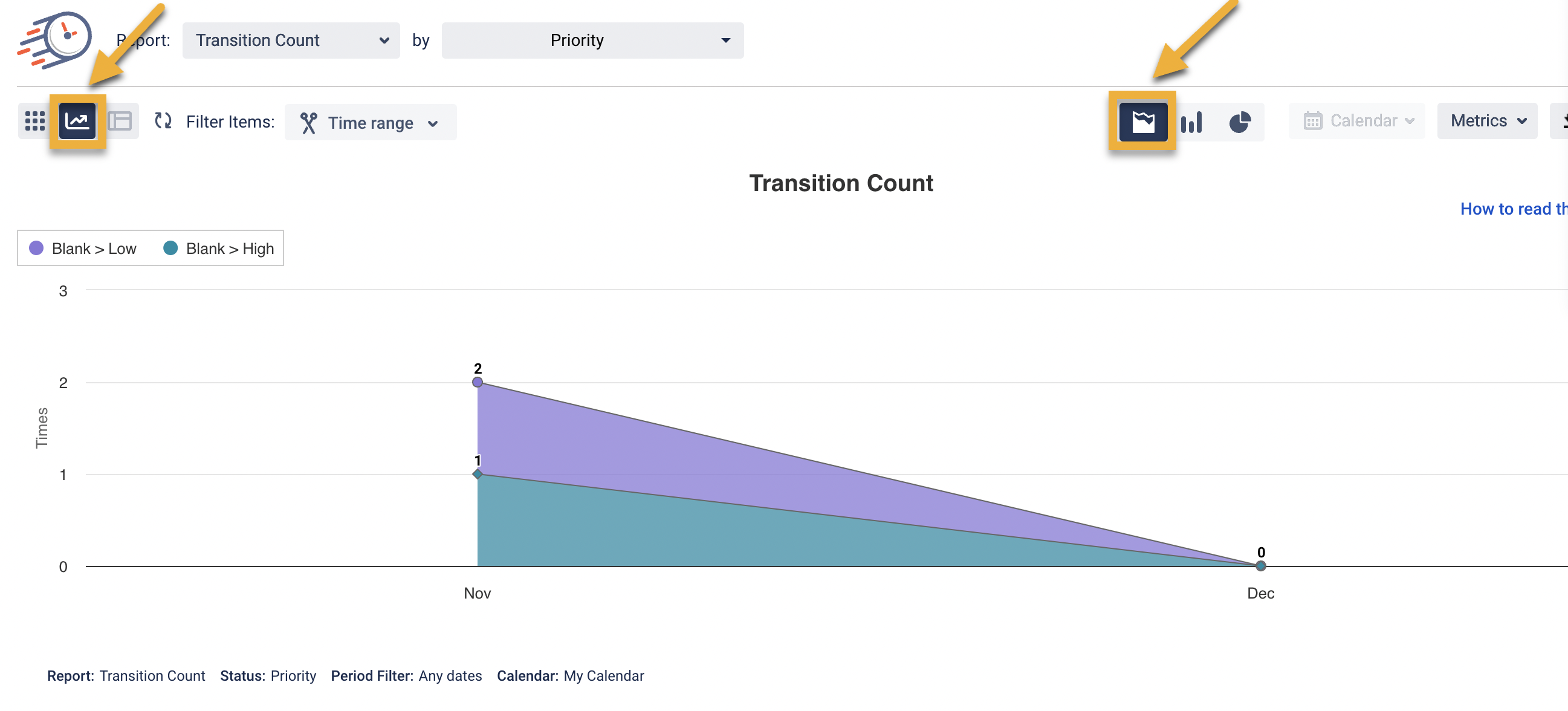
Task: Click the Nov teal diamond data point
Action: click(x=477, y=473)
